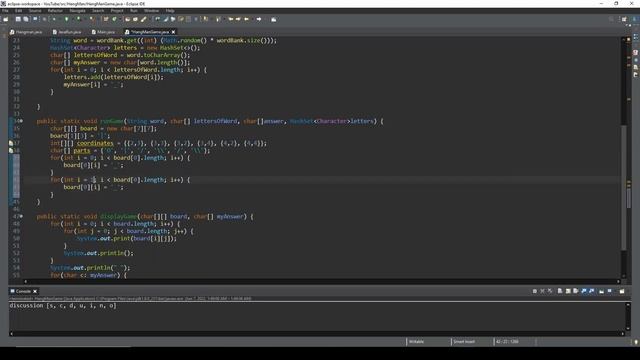Open the Open Console dropdown icon
The image size is (640, 360).
[x=622, y=291]
